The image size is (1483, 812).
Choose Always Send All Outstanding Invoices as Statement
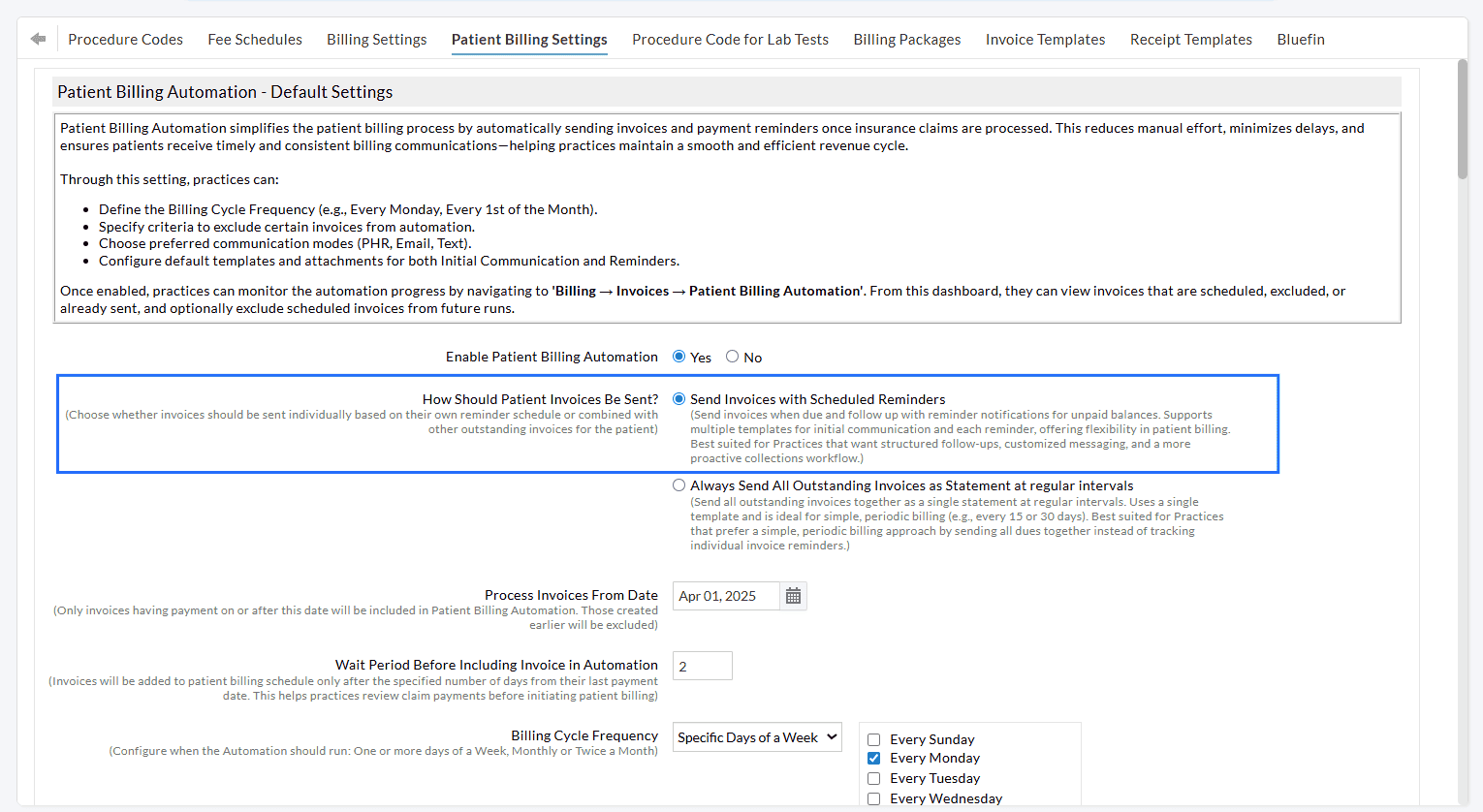click(678, 485)
